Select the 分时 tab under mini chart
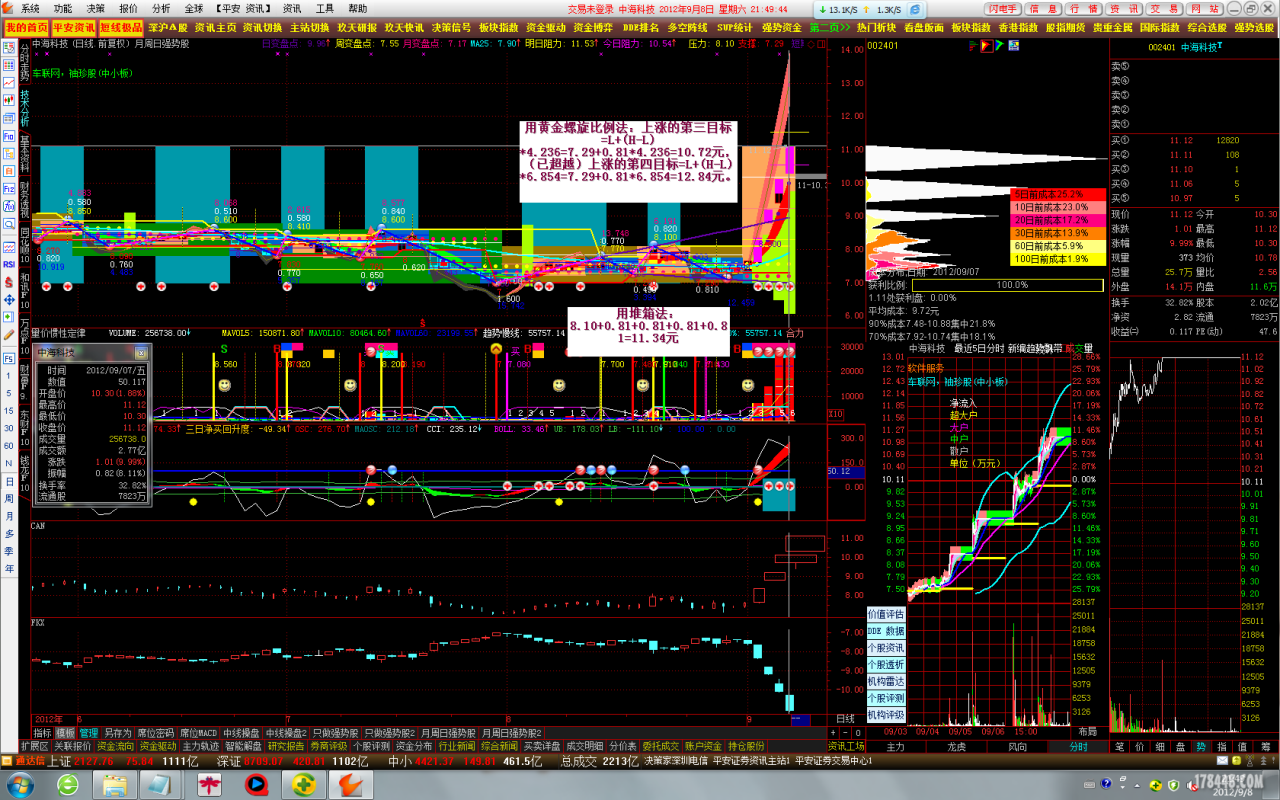This screenshot has width=1280, height=800. click(1078, 746)
